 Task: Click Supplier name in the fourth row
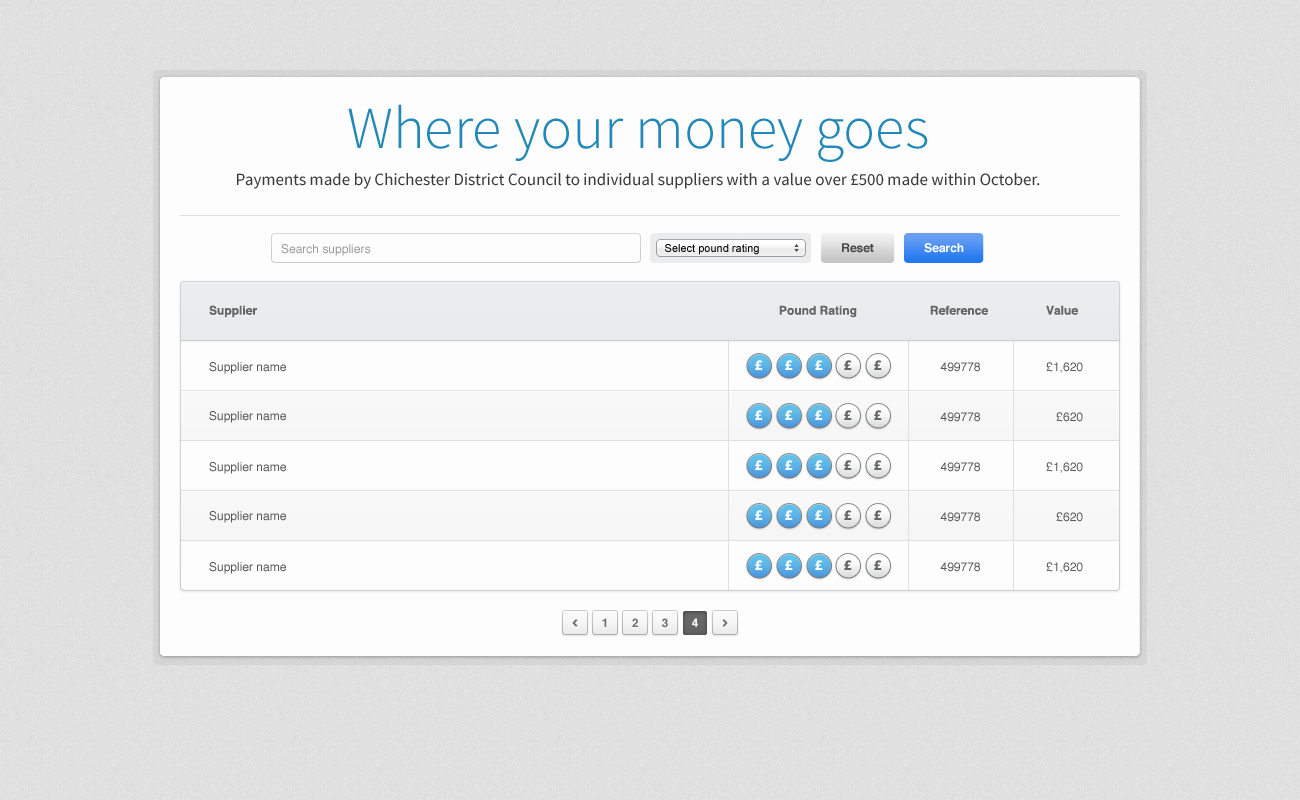pos(248,516)
